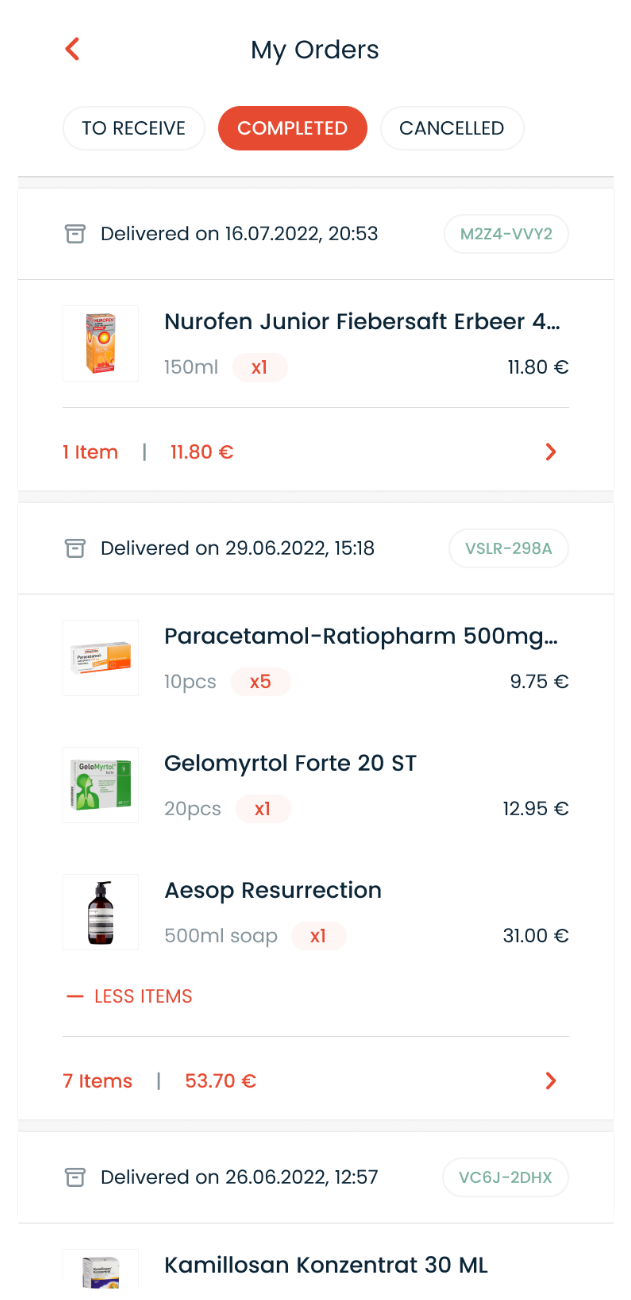The image size is (631, 1300).
Task: Open the Nurofen Junior product thumbnail
Action: pyautogui.click(x=100, y=343)
